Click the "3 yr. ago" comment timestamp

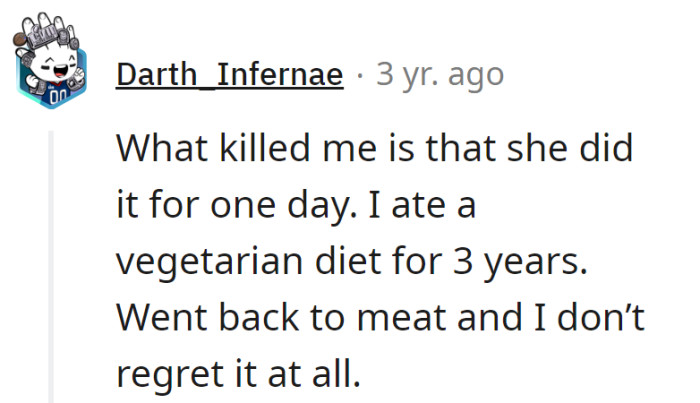tap(440, 75)
